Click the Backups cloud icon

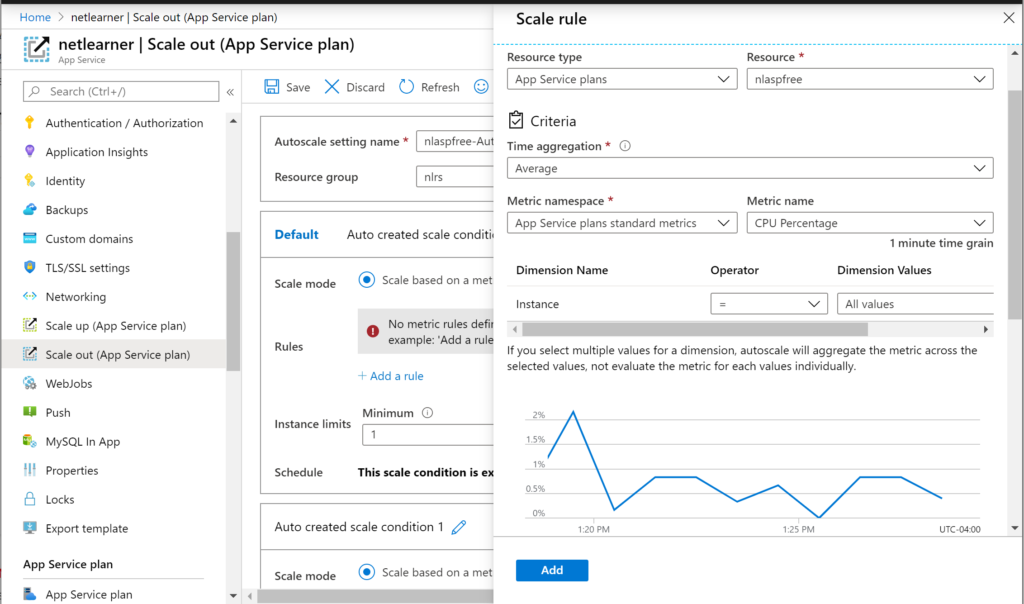pos(29,210)
